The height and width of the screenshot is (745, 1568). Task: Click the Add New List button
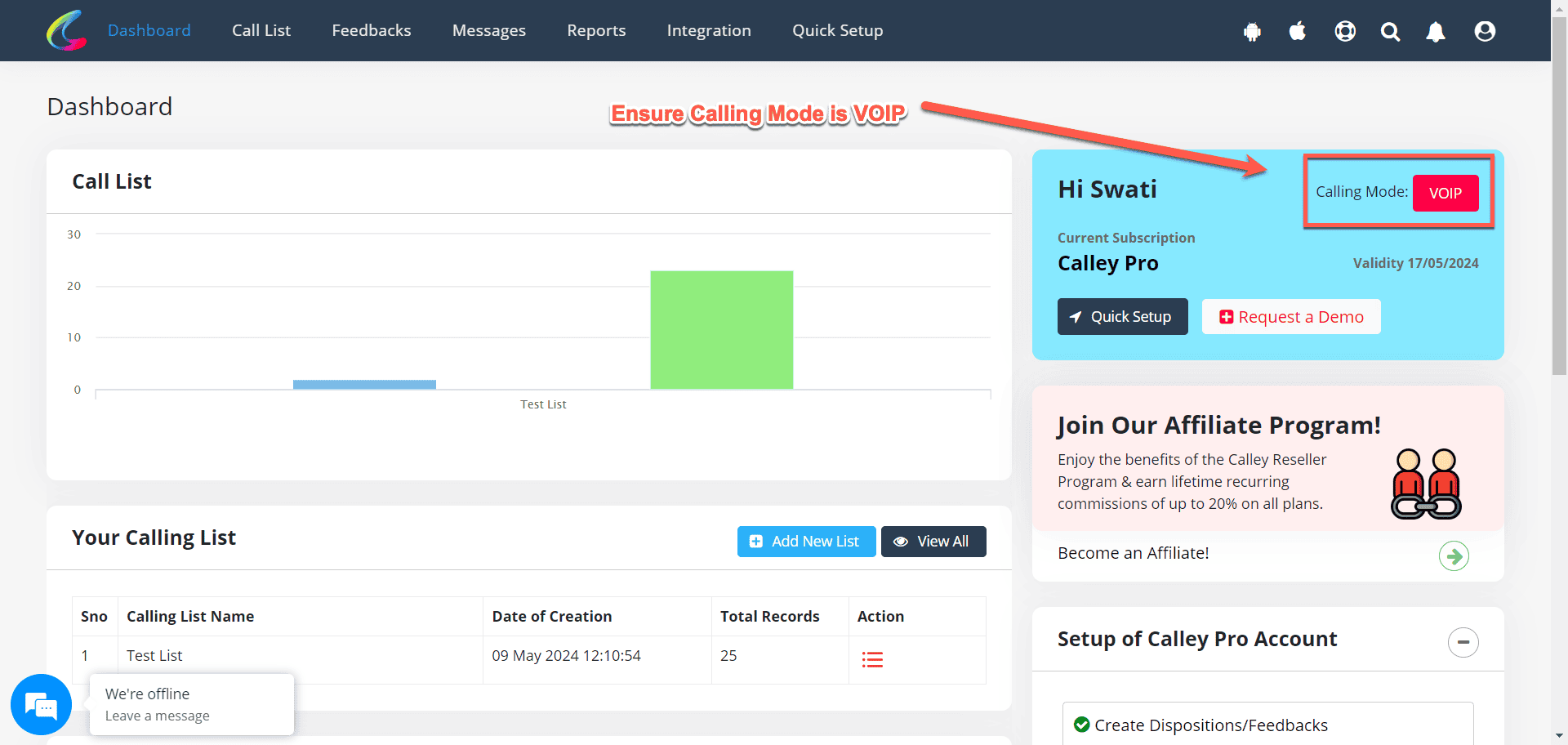[806, 542]
